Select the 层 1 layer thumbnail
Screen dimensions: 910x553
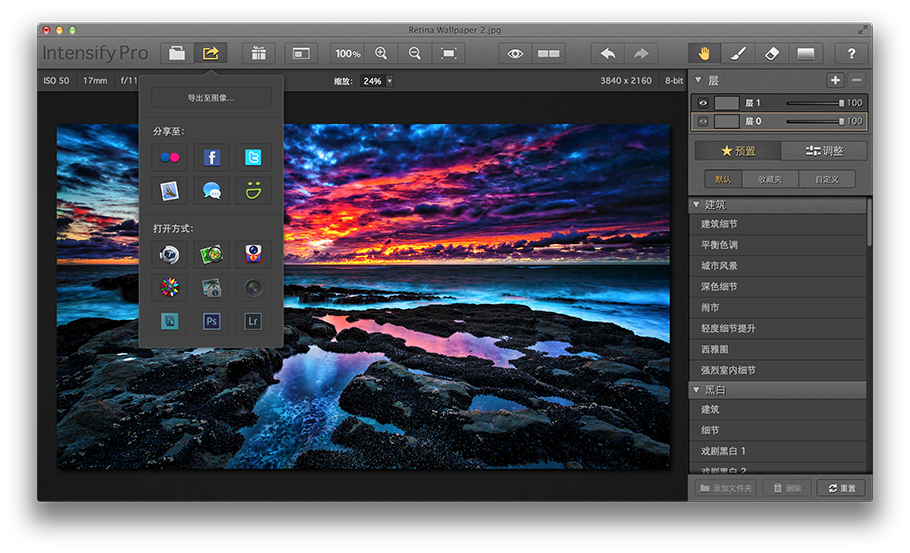point(726,103)
